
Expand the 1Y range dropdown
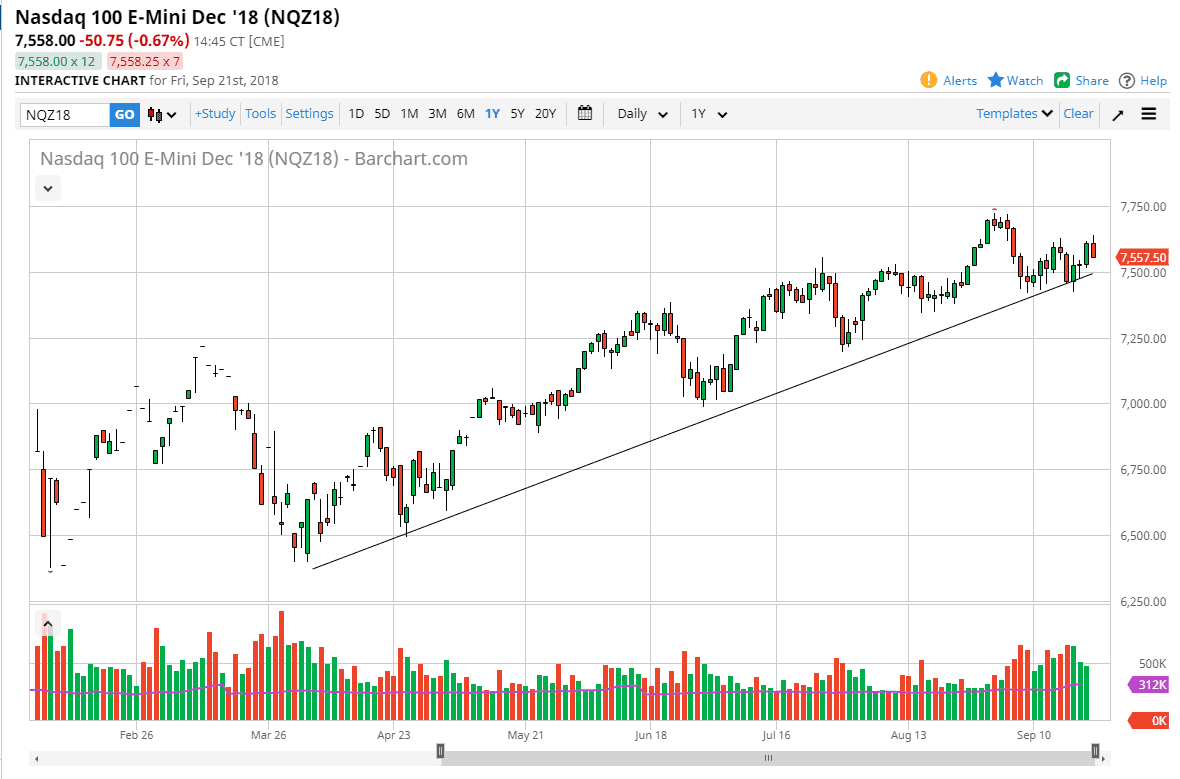pyautogui.click(x=708, y=114)
